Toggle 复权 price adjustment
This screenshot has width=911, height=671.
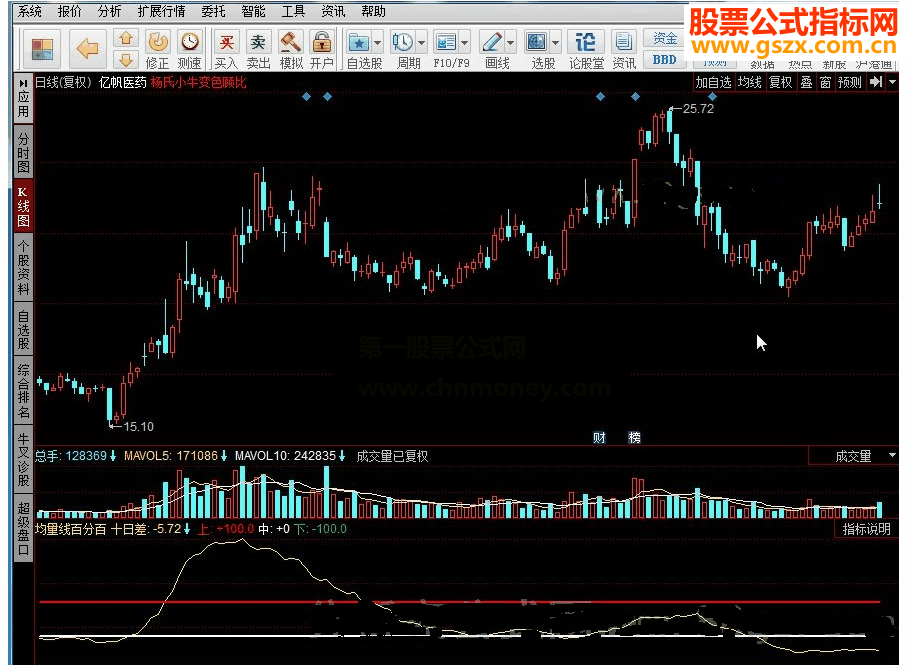(x=780, y=82)
